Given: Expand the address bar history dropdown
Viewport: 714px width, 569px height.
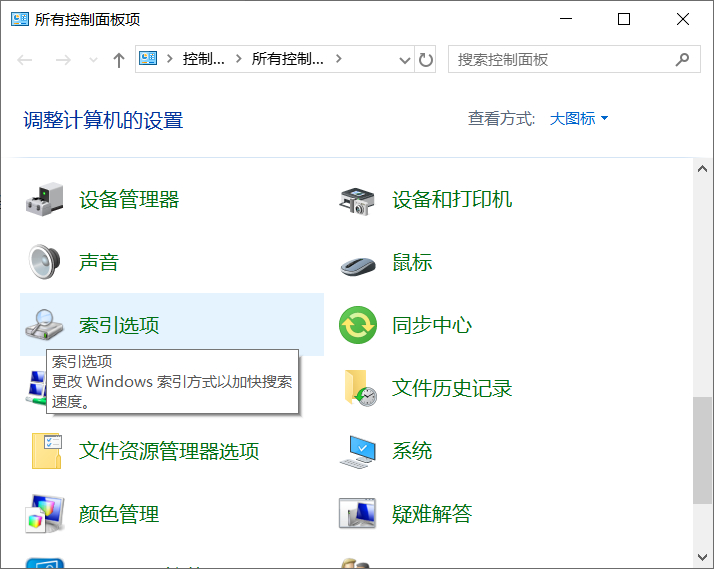Looking at the screenshot, I should point(404,60).
